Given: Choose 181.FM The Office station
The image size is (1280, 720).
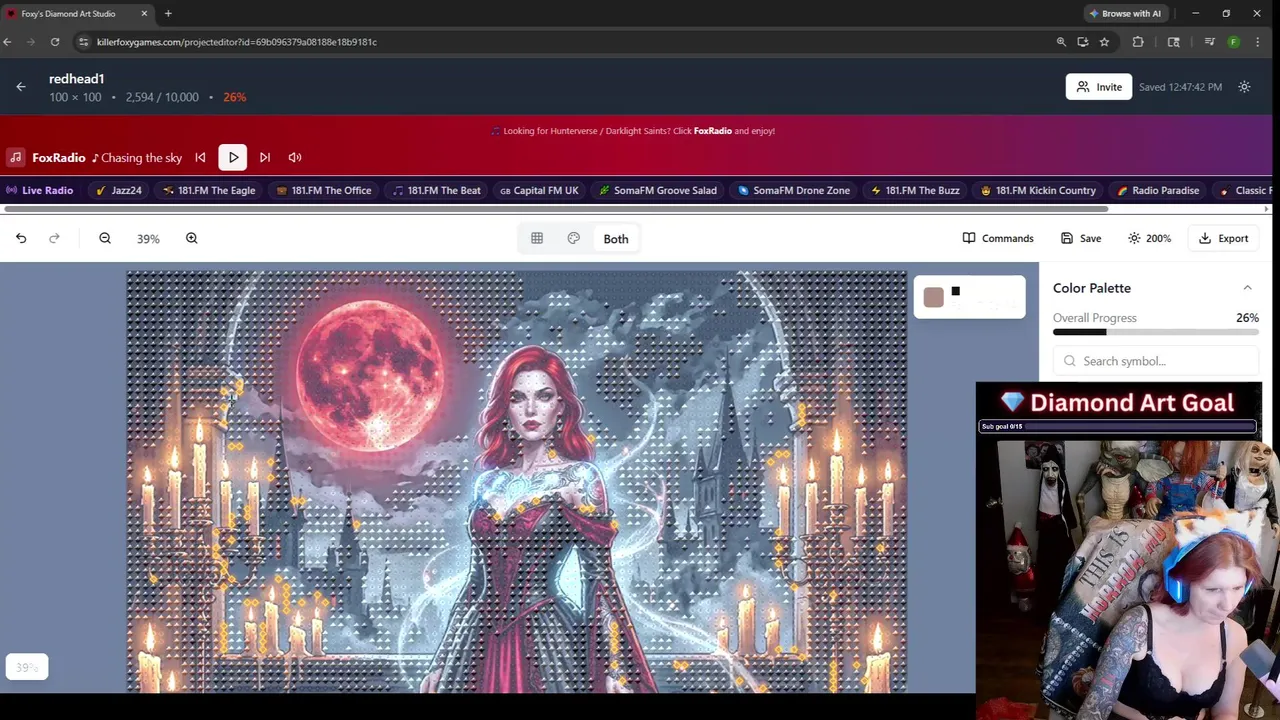Looking at the screenshot, I should [323, 190].
